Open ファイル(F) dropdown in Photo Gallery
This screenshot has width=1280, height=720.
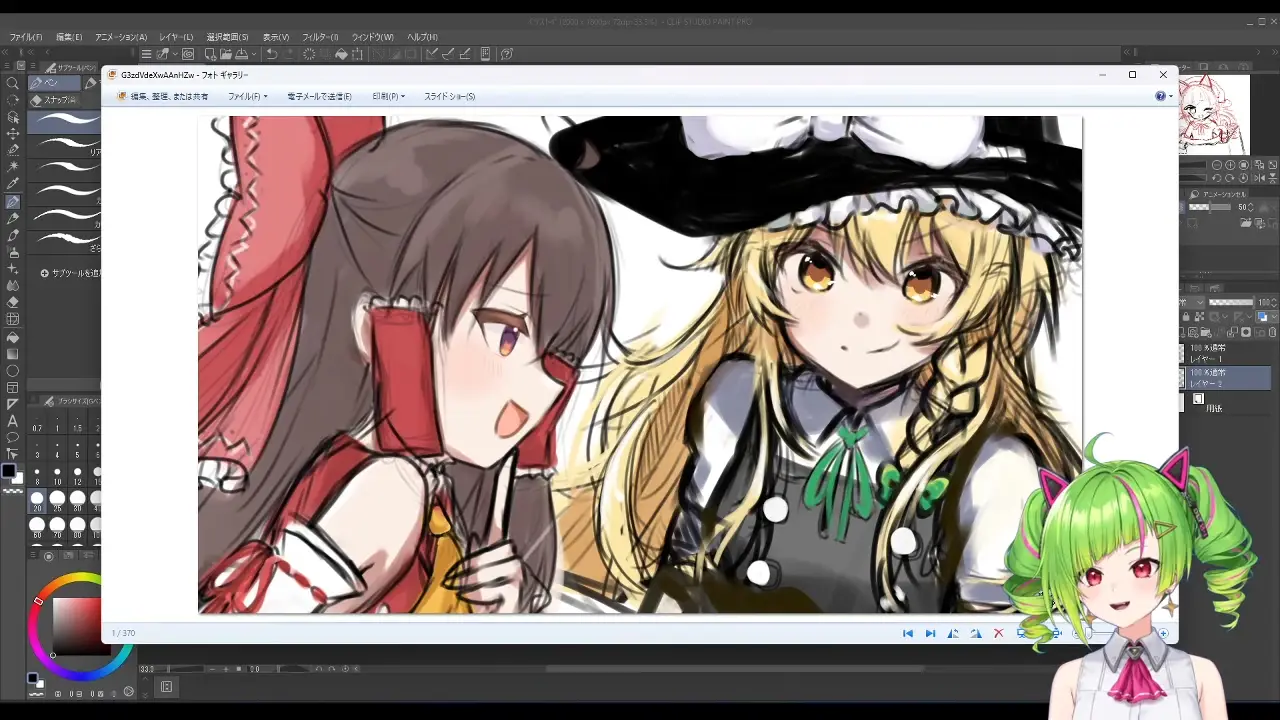pos(247,97)
